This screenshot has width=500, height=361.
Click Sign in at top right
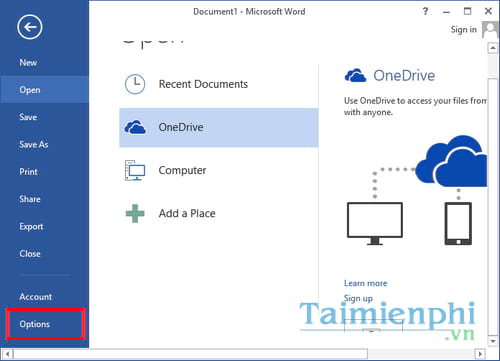463,30
